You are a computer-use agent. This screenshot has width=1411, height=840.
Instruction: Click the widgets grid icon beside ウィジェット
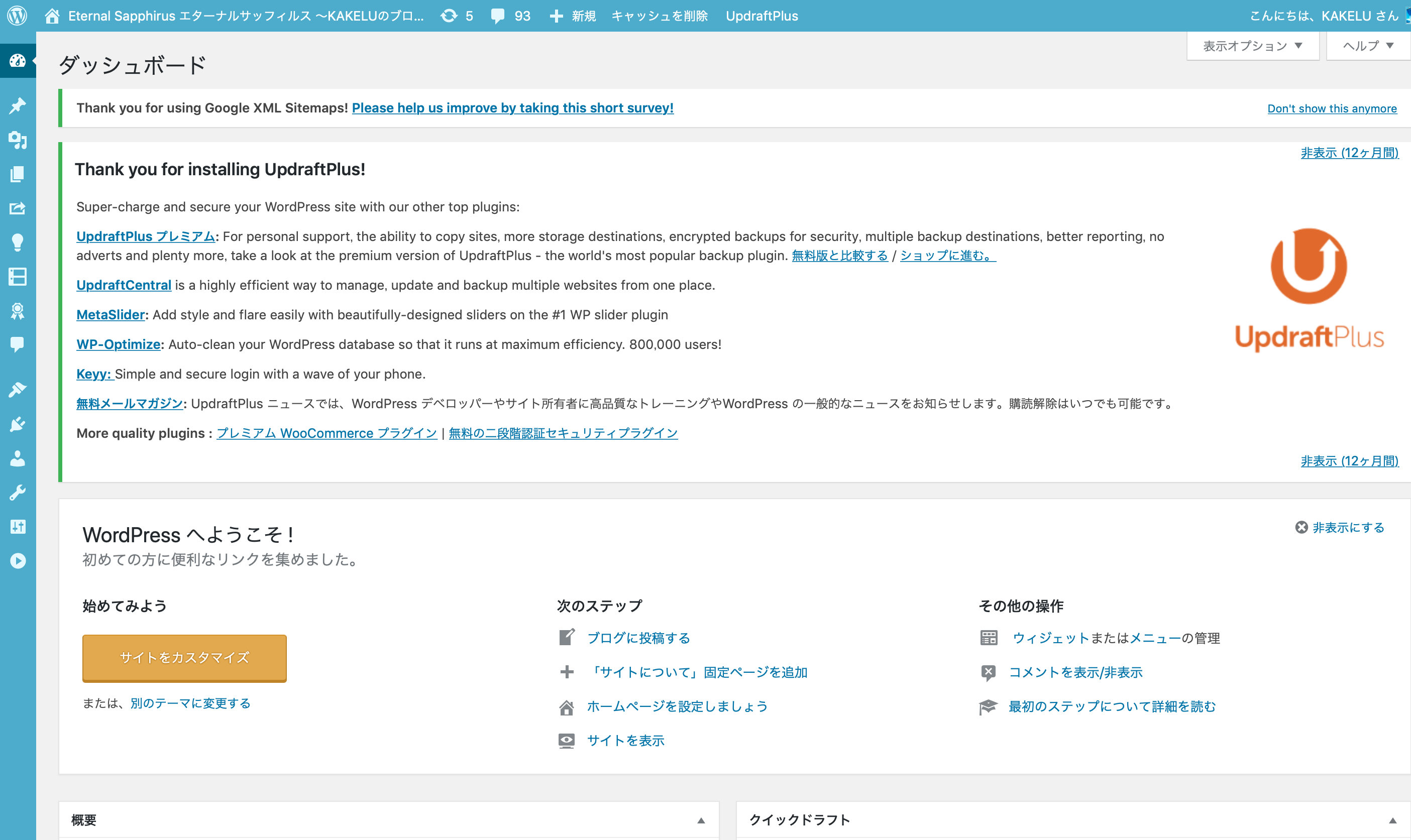click(989, 638)
